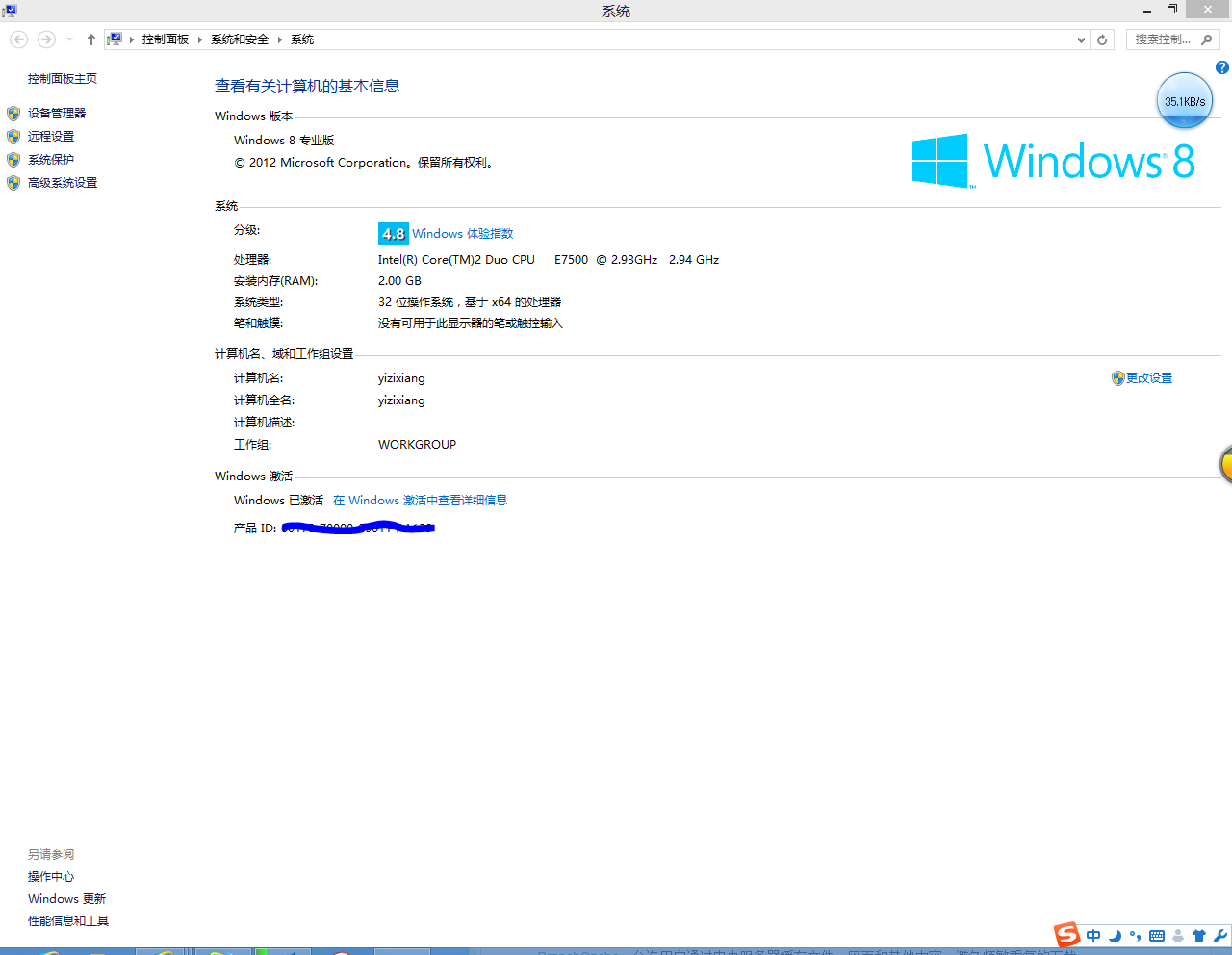Open the Sogou soft keyboard icon
Screen dimensions: 1232x955
tap(1157, 936)
